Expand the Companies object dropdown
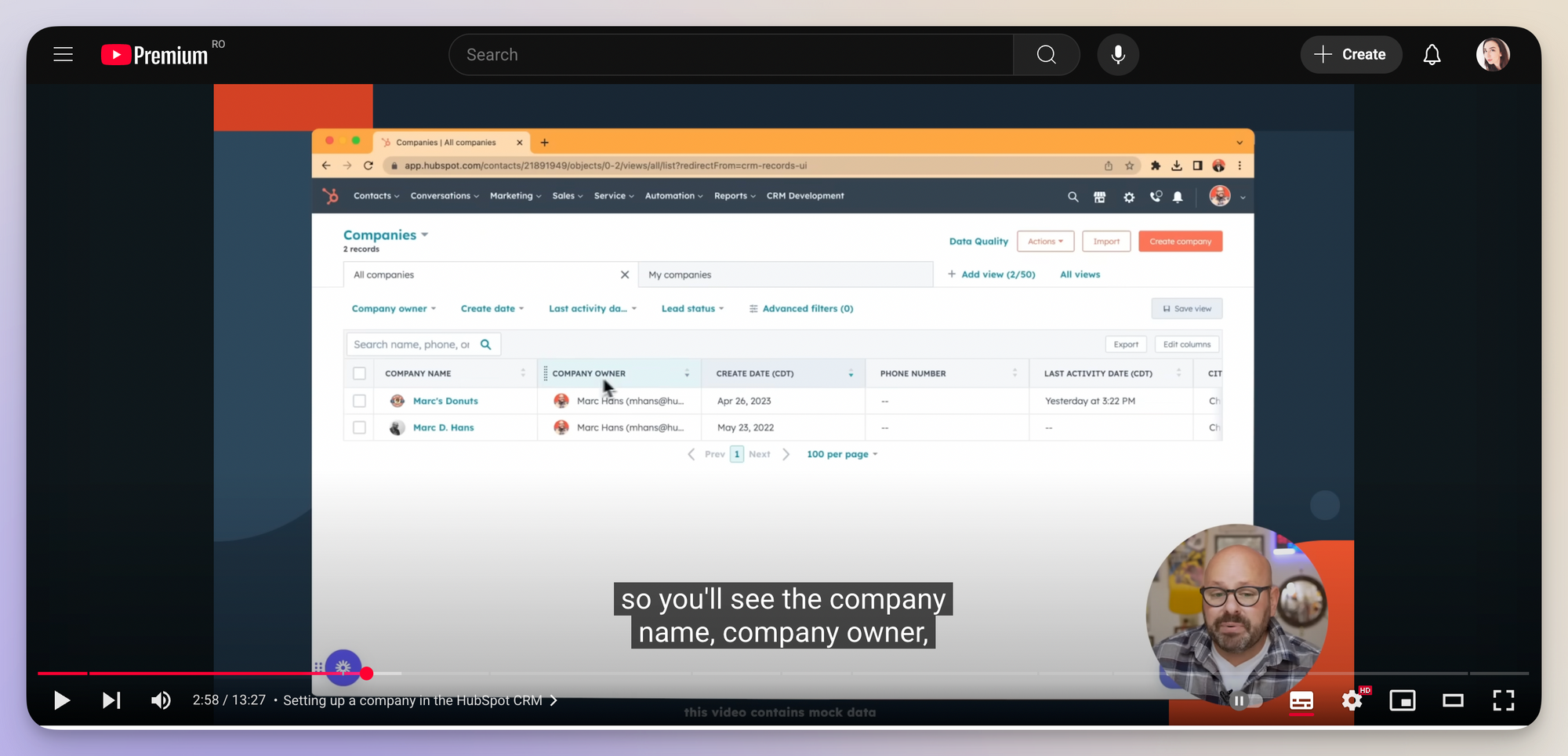The image size is (1568, 756). (x=386, y=234)
